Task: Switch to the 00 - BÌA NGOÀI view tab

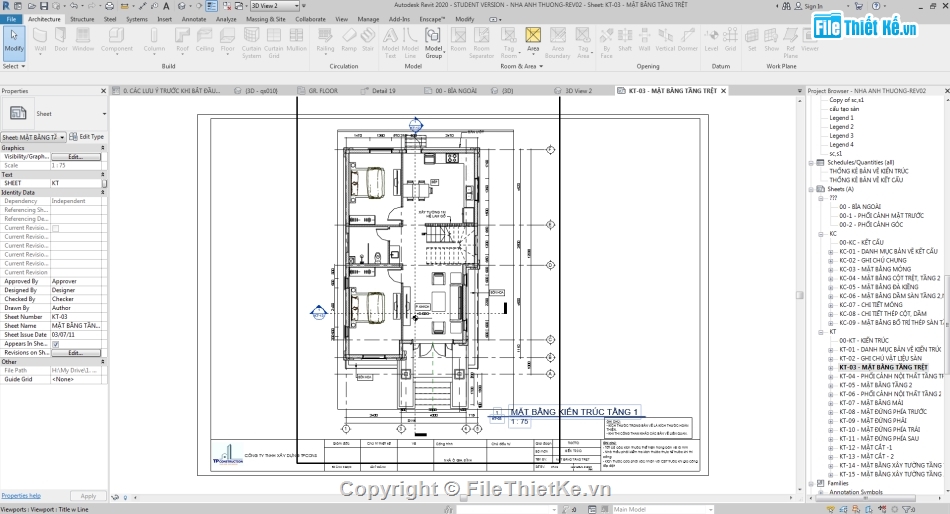Action: pos(456,91)
